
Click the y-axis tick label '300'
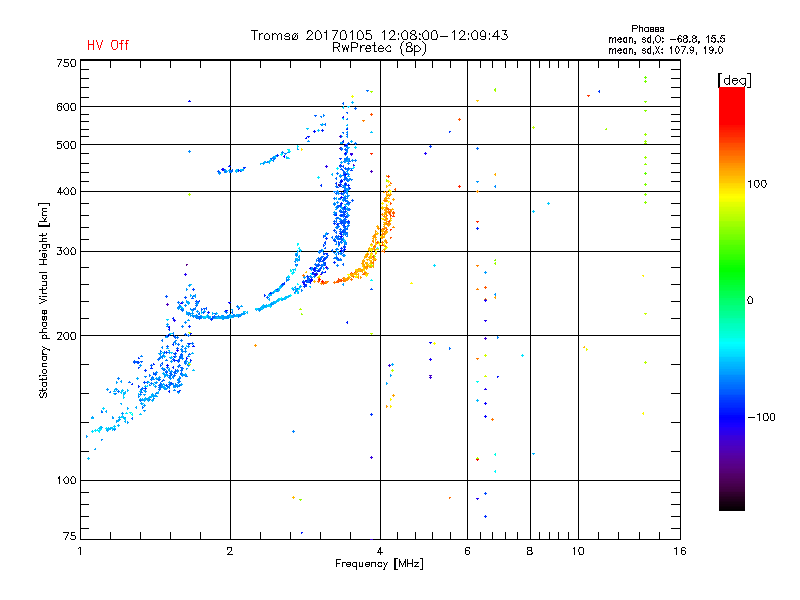66,252
